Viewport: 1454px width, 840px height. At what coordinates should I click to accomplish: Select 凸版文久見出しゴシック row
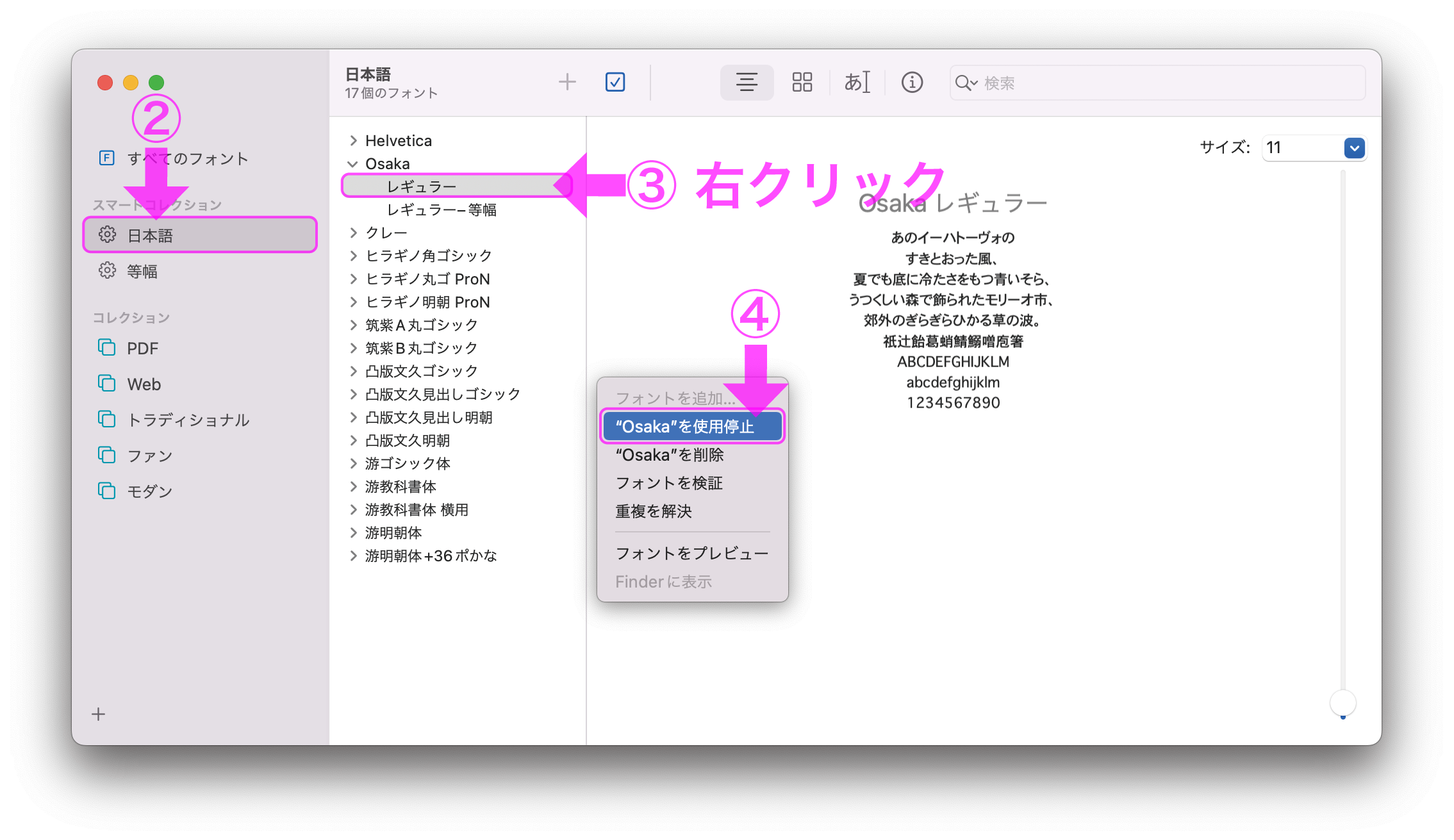tap(457, 394)
